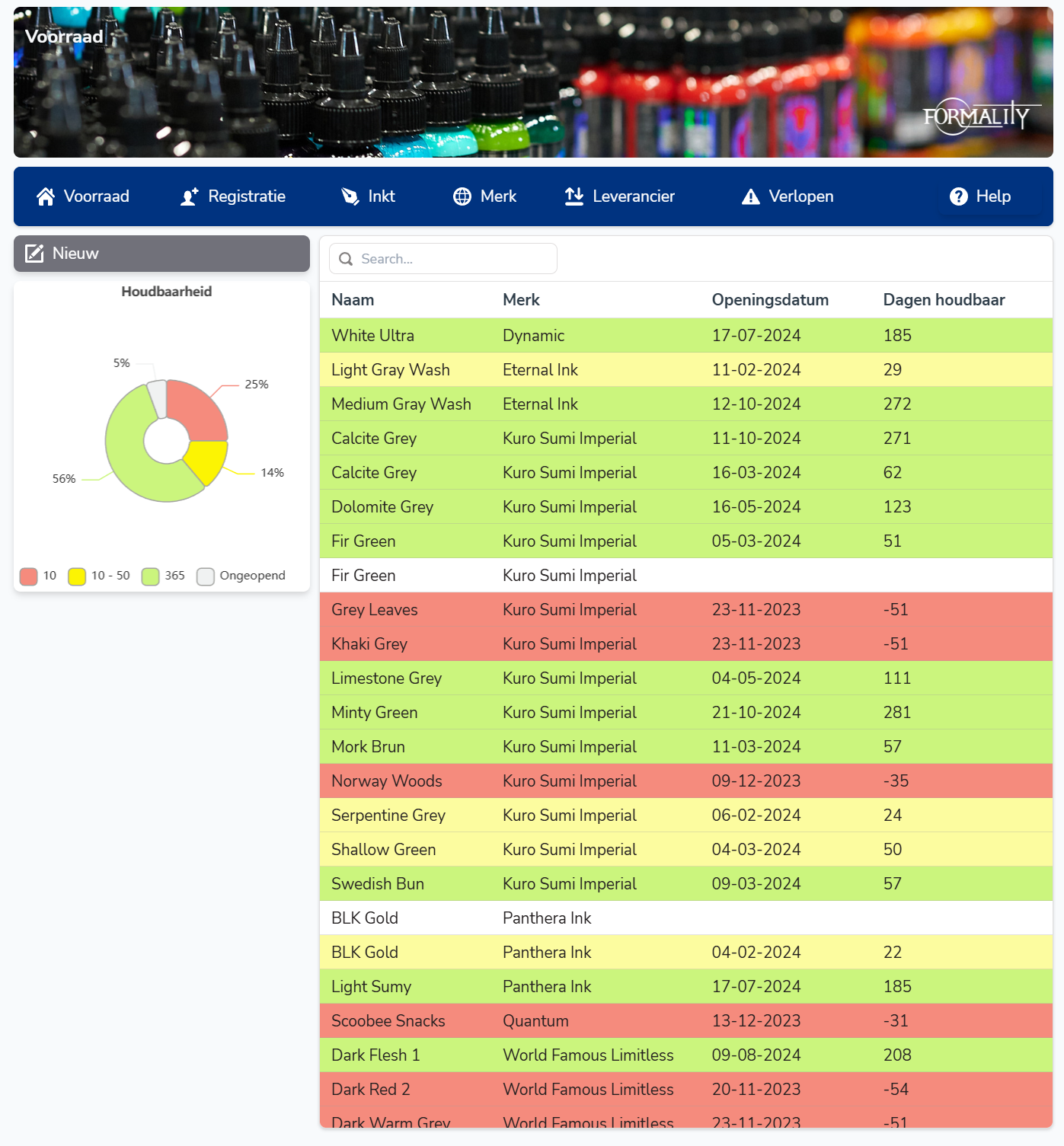Click the yellow 14% pie chart slice

208,459
